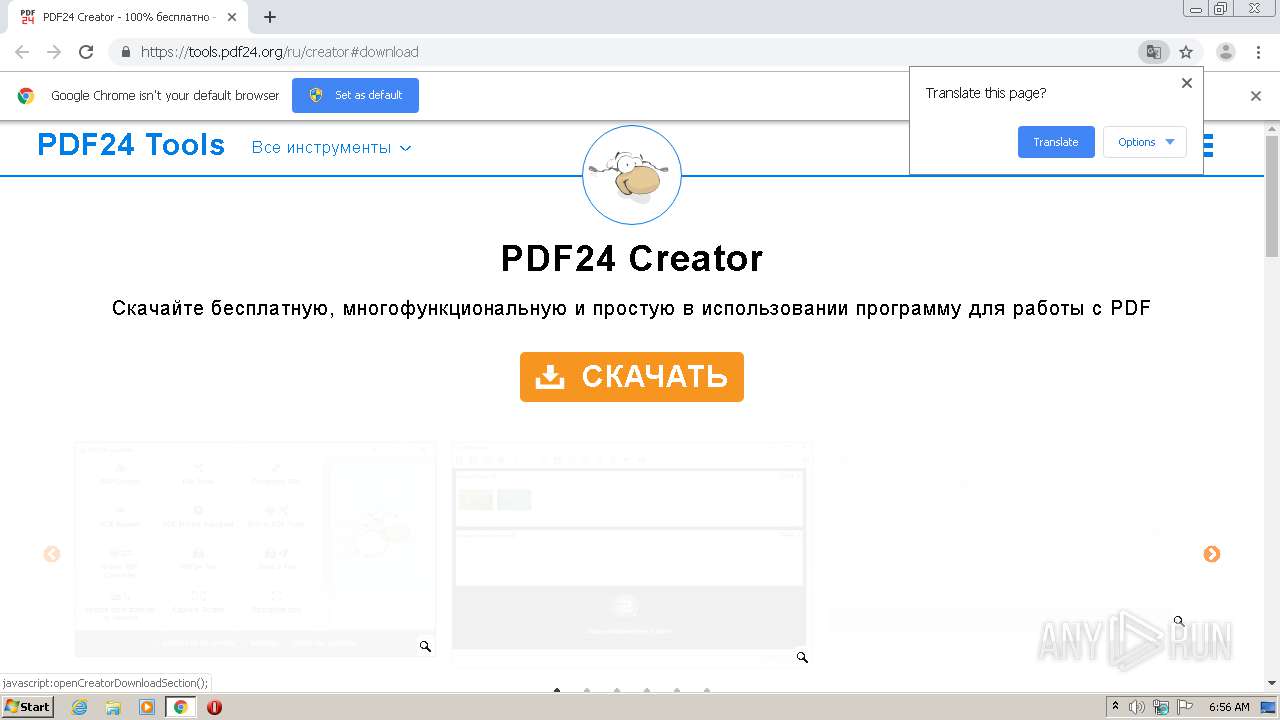1280x720 pixels.
Task: Open the Windows Start menu
Action: click(x=28, y=707)
